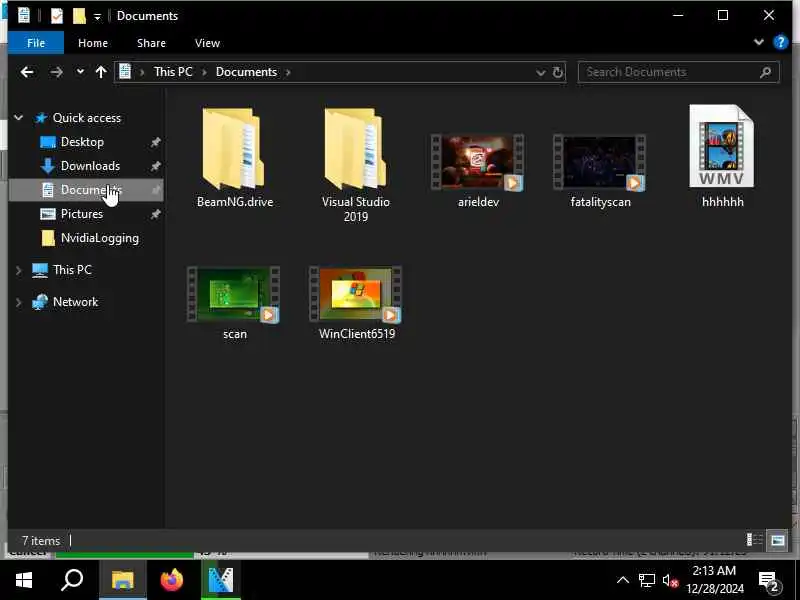
Task: Collapse the Quick access tree
Action: [x=18, y=118]
